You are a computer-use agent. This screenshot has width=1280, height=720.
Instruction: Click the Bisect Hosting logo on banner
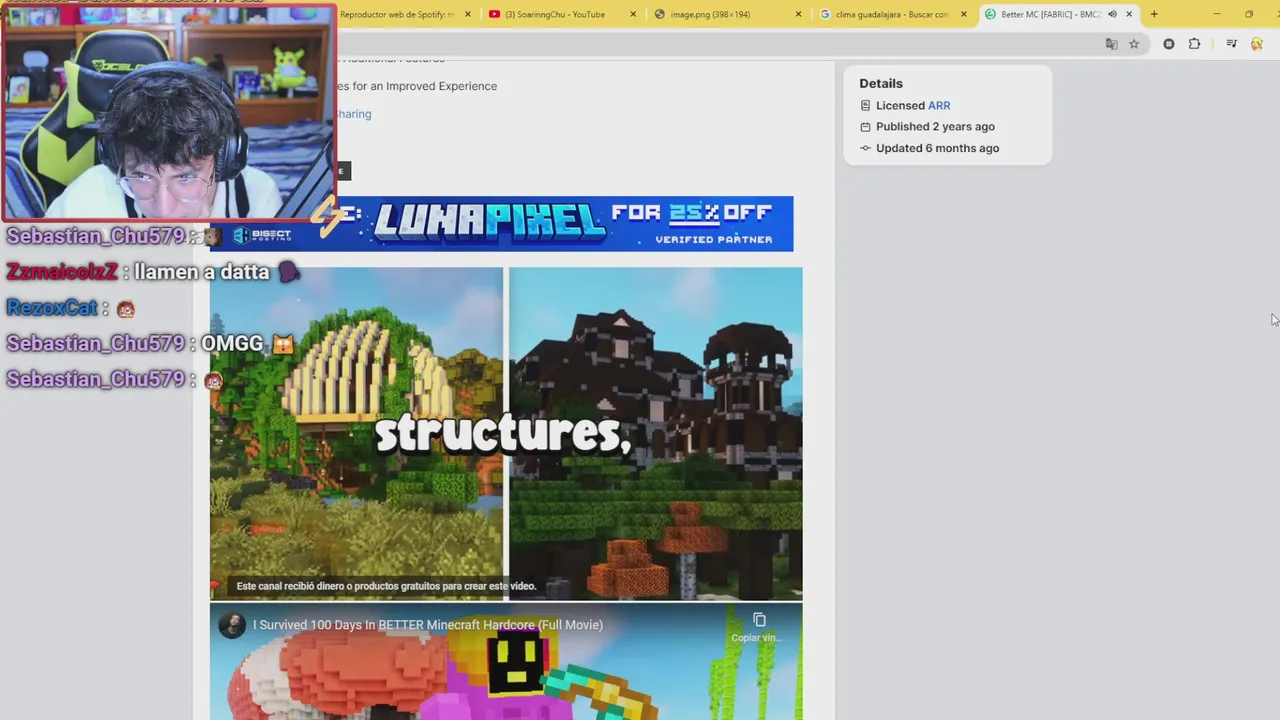[262, 236]
